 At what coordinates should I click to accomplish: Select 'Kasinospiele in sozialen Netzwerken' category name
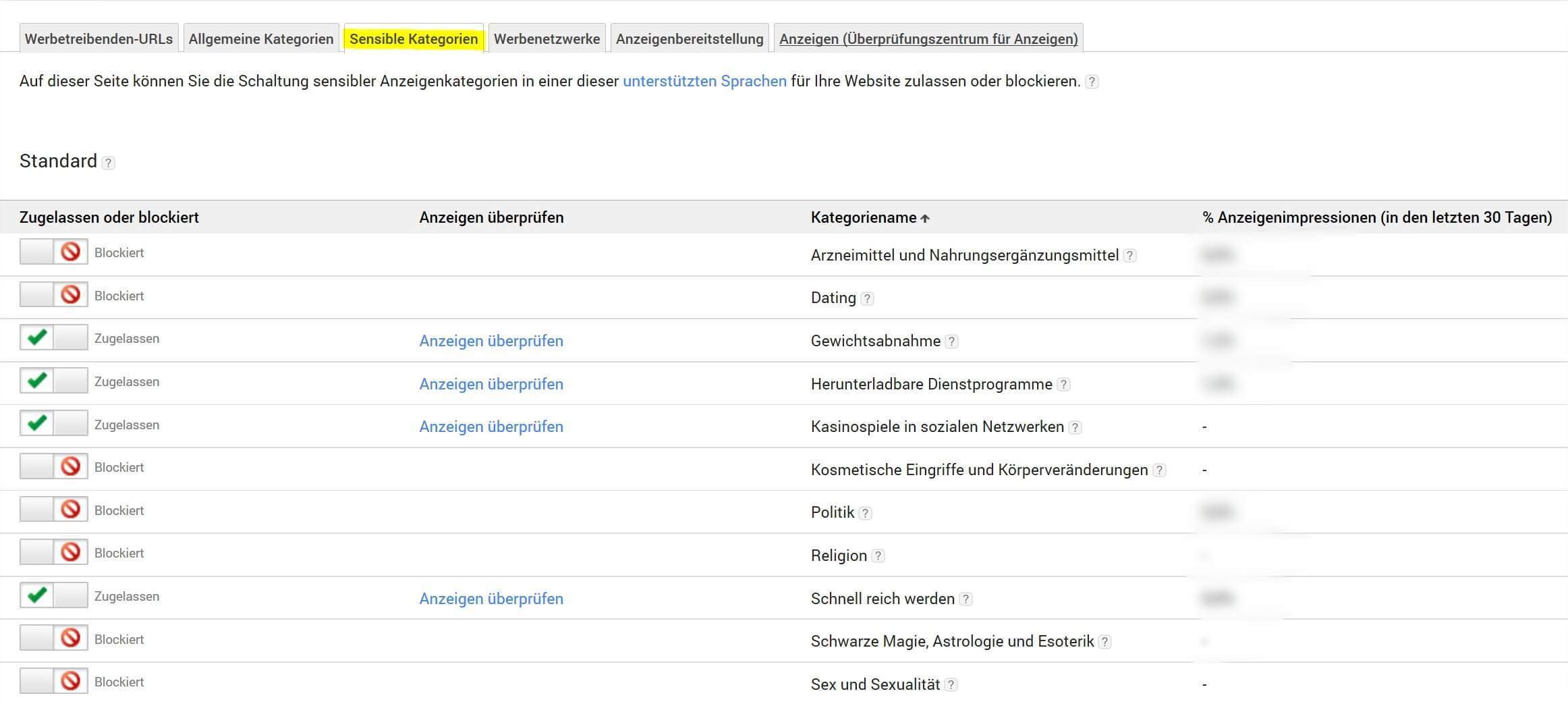click(x=937, y=427)
